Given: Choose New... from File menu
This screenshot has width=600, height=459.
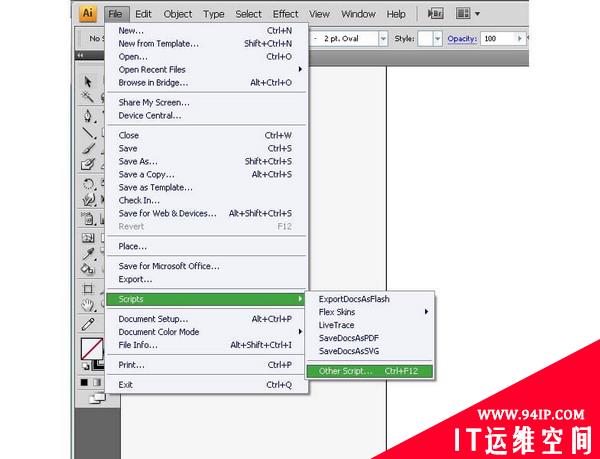Looking at the screenshot, I should (x=206, y=30).
